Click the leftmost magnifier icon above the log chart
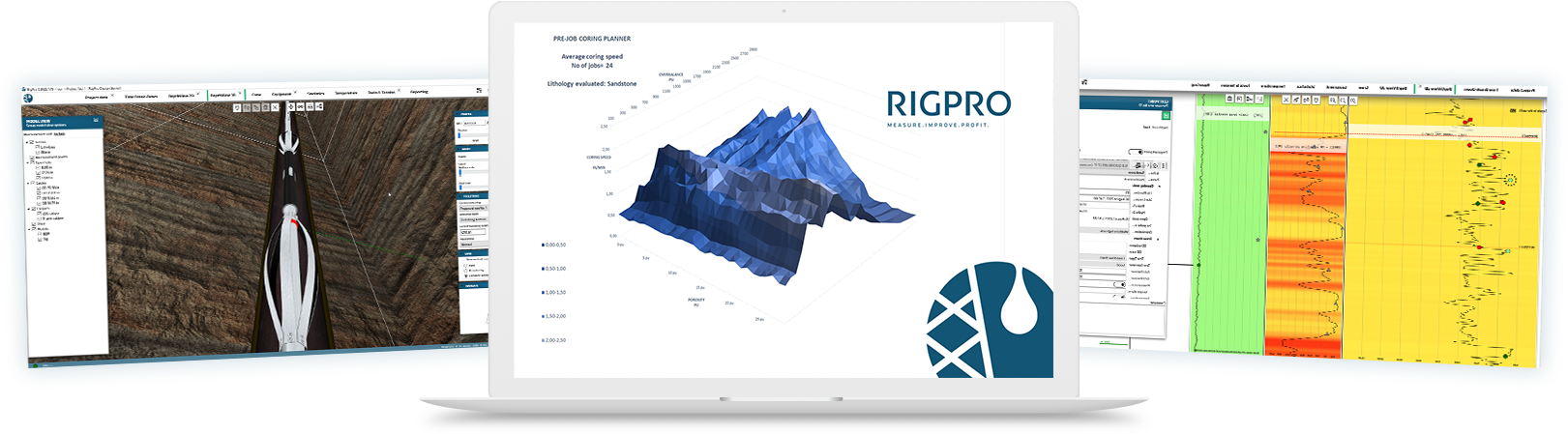Viewport: 1568px width, 434px height. coord(1332,101)
